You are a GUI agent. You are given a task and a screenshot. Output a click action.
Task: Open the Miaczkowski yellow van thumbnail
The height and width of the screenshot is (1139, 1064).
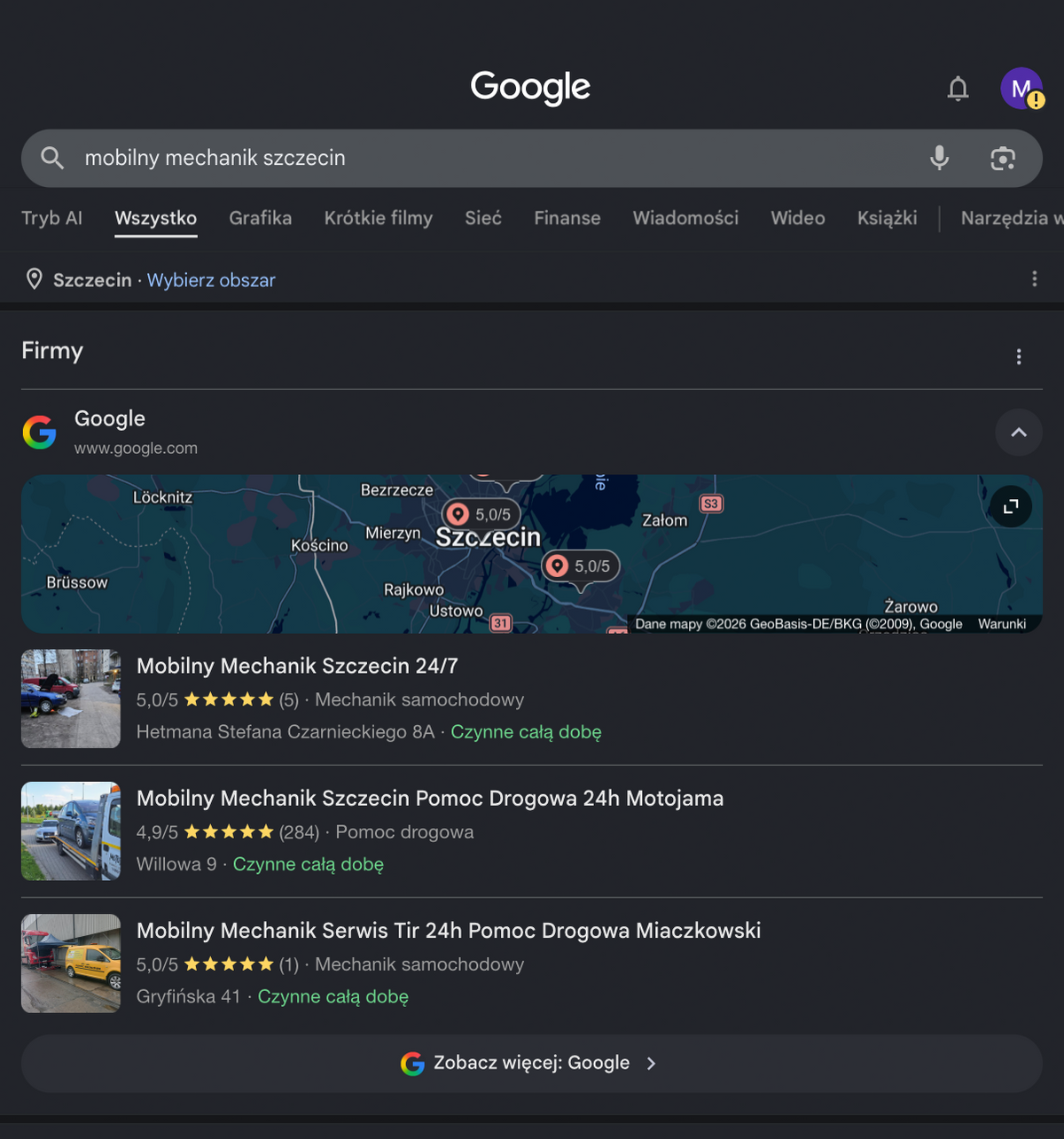tap(71, 963)
